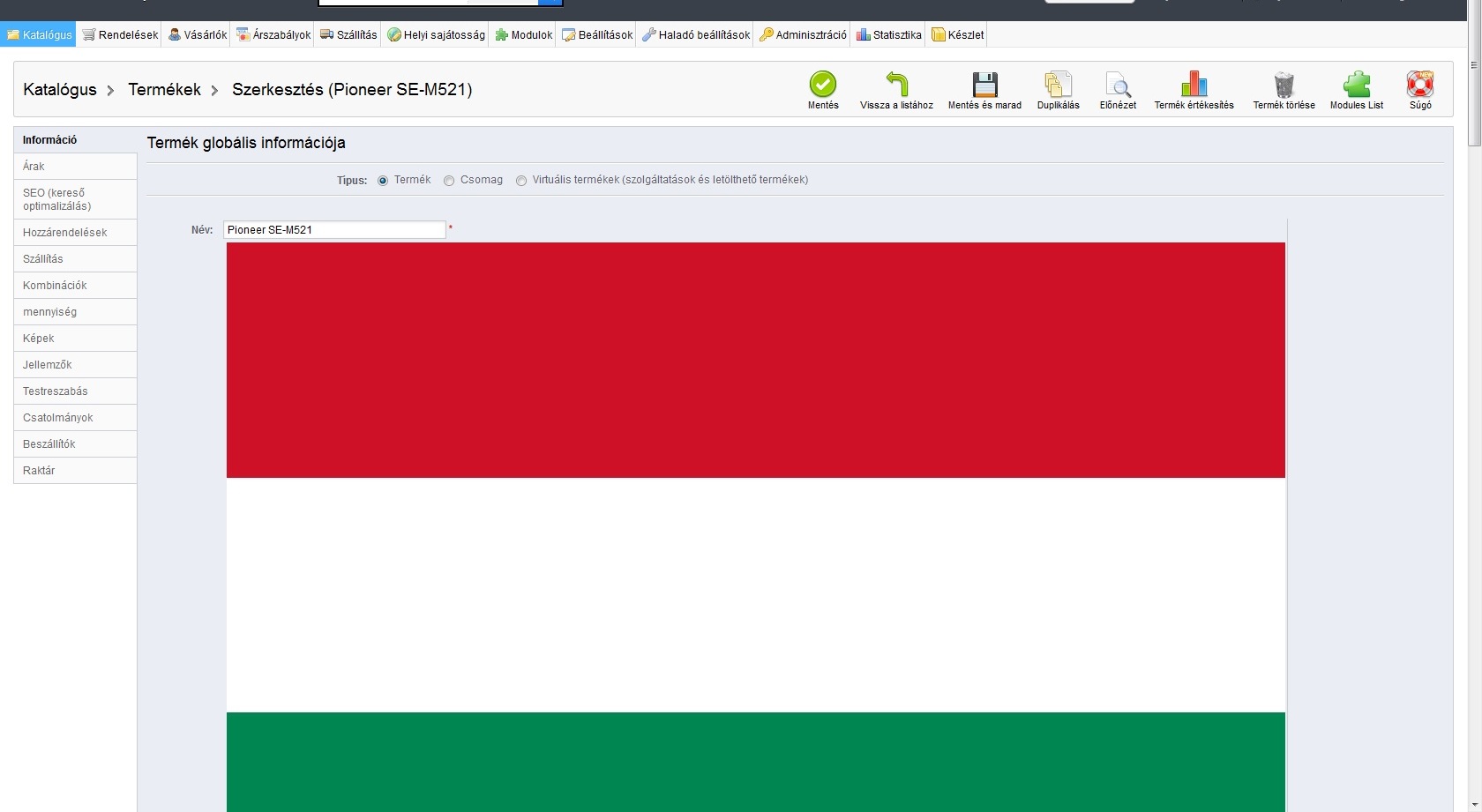Click the 'Típus:' label
Viewport: 1482px width, 812px height.
tap(352, 181)
